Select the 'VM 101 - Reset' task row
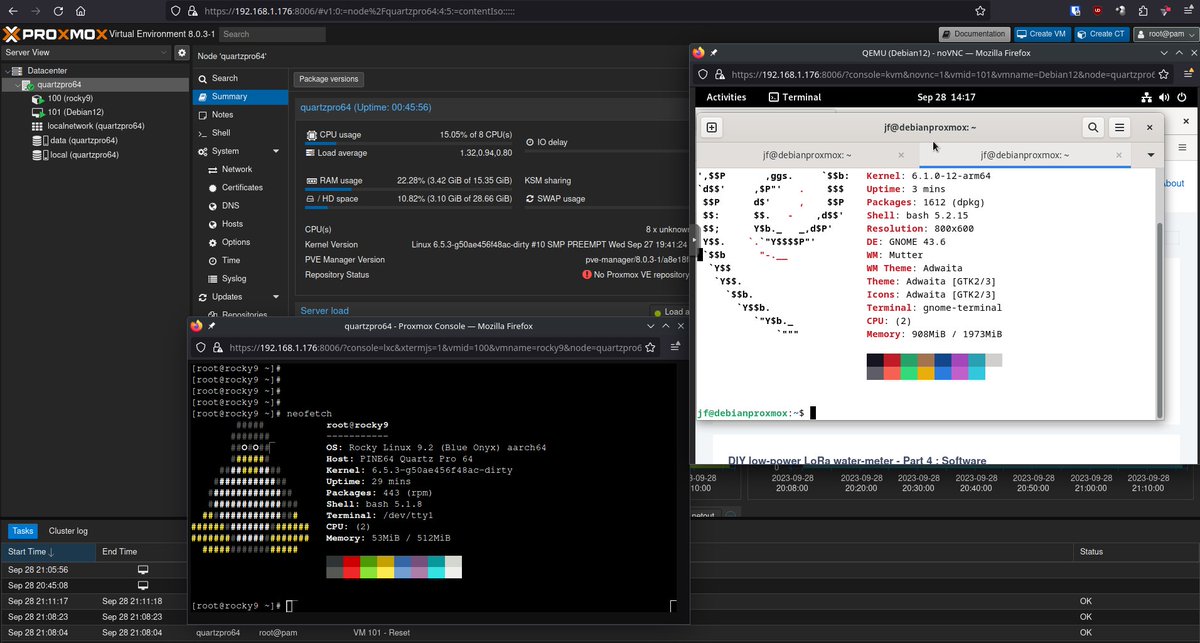This screenshot has height=643, width=1200. [600, 632]
